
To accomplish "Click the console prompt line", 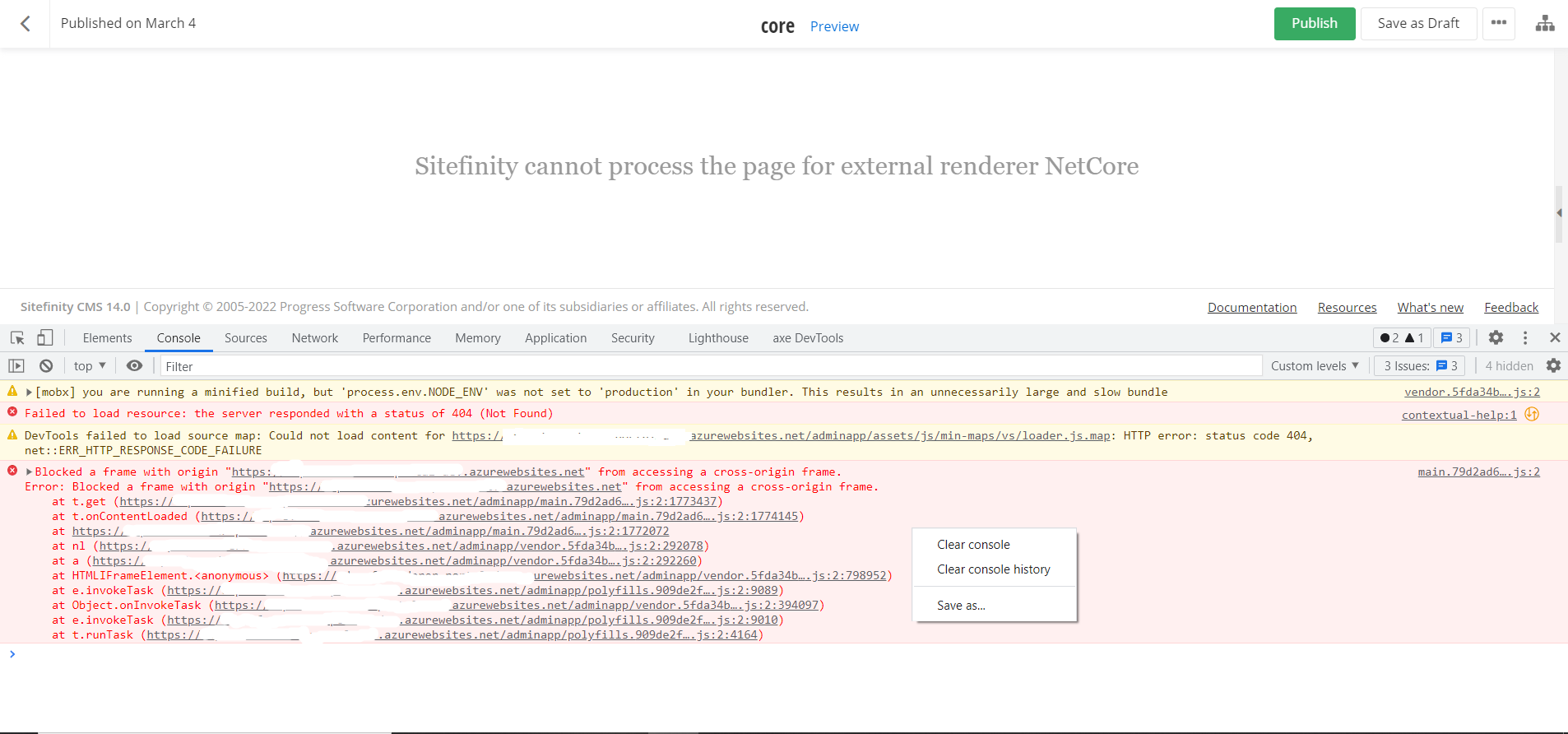I will 784,654.
